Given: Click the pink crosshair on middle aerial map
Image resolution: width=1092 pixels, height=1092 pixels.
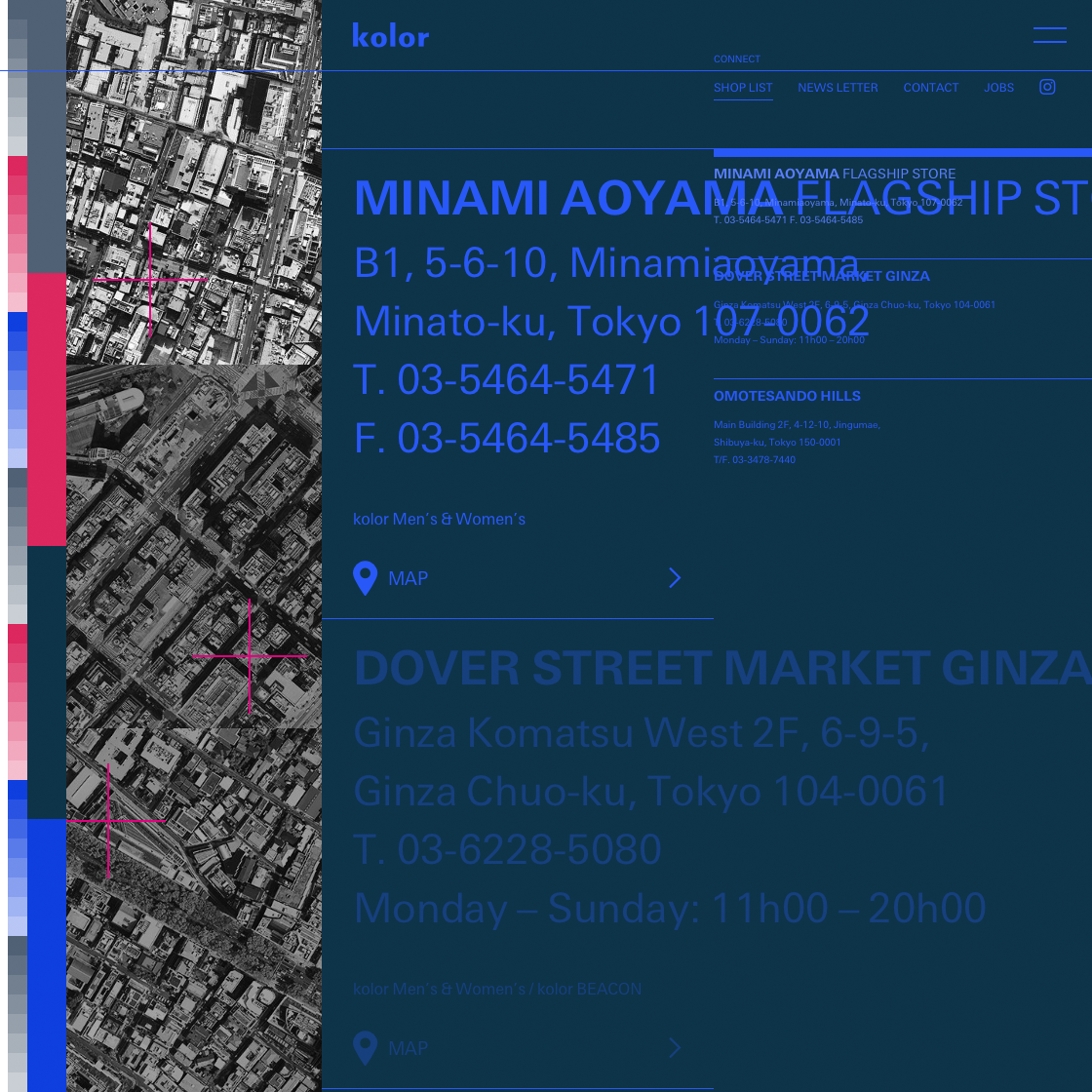Looking at the screenshot, I should click(250, 655).
